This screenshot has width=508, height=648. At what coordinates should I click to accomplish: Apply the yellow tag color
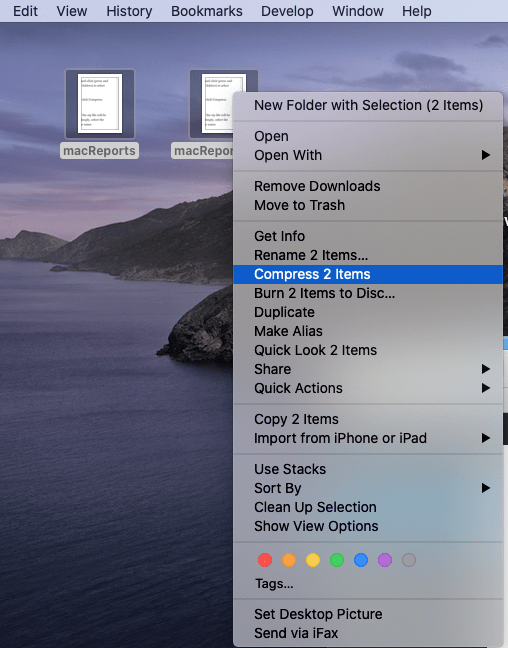pyautogui.click(x=313, y=560)
